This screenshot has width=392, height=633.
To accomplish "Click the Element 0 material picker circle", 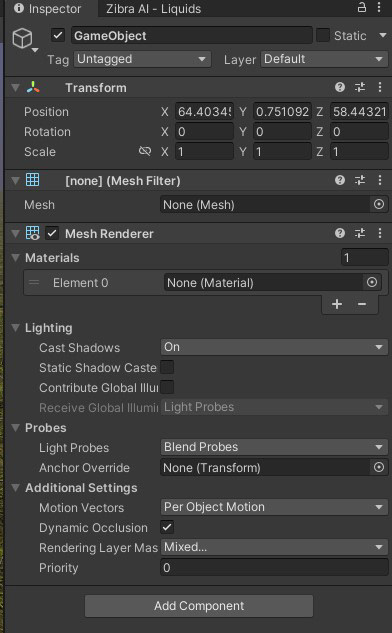I will (372, 282).
